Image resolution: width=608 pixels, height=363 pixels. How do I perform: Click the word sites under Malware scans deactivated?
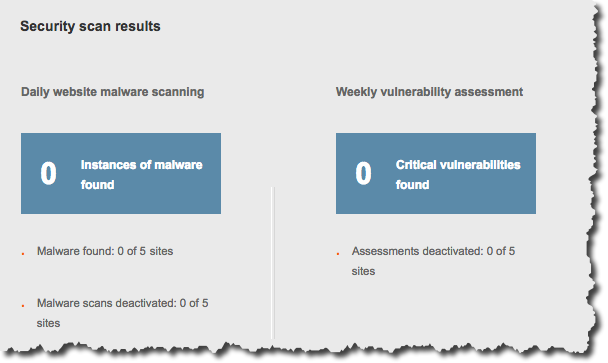(48, 323)
